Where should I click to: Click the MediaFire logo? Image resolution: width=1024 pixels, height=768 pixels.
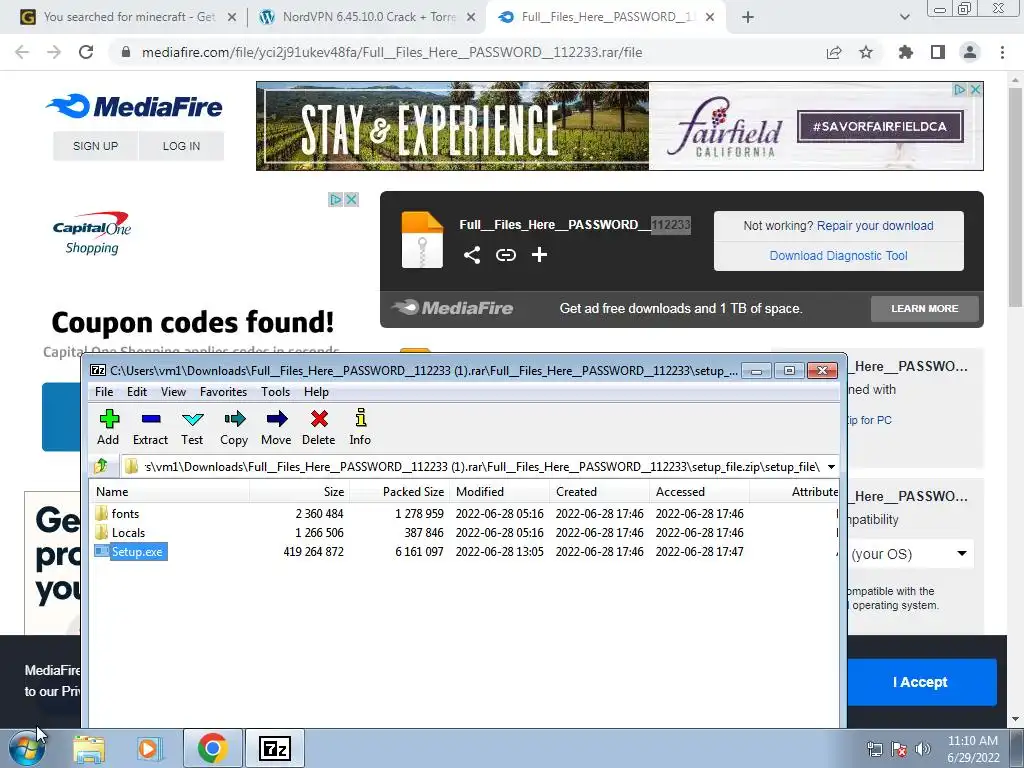click(135, 106)
